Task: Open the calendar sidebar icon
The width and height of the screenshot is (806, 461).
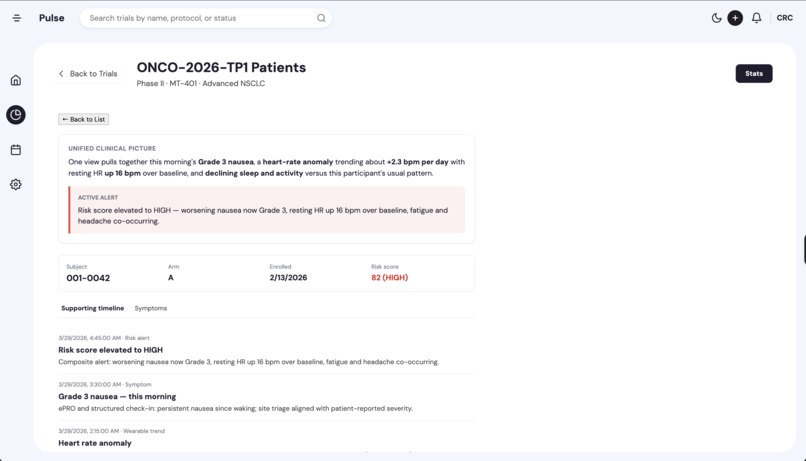Action: (16, 150)
